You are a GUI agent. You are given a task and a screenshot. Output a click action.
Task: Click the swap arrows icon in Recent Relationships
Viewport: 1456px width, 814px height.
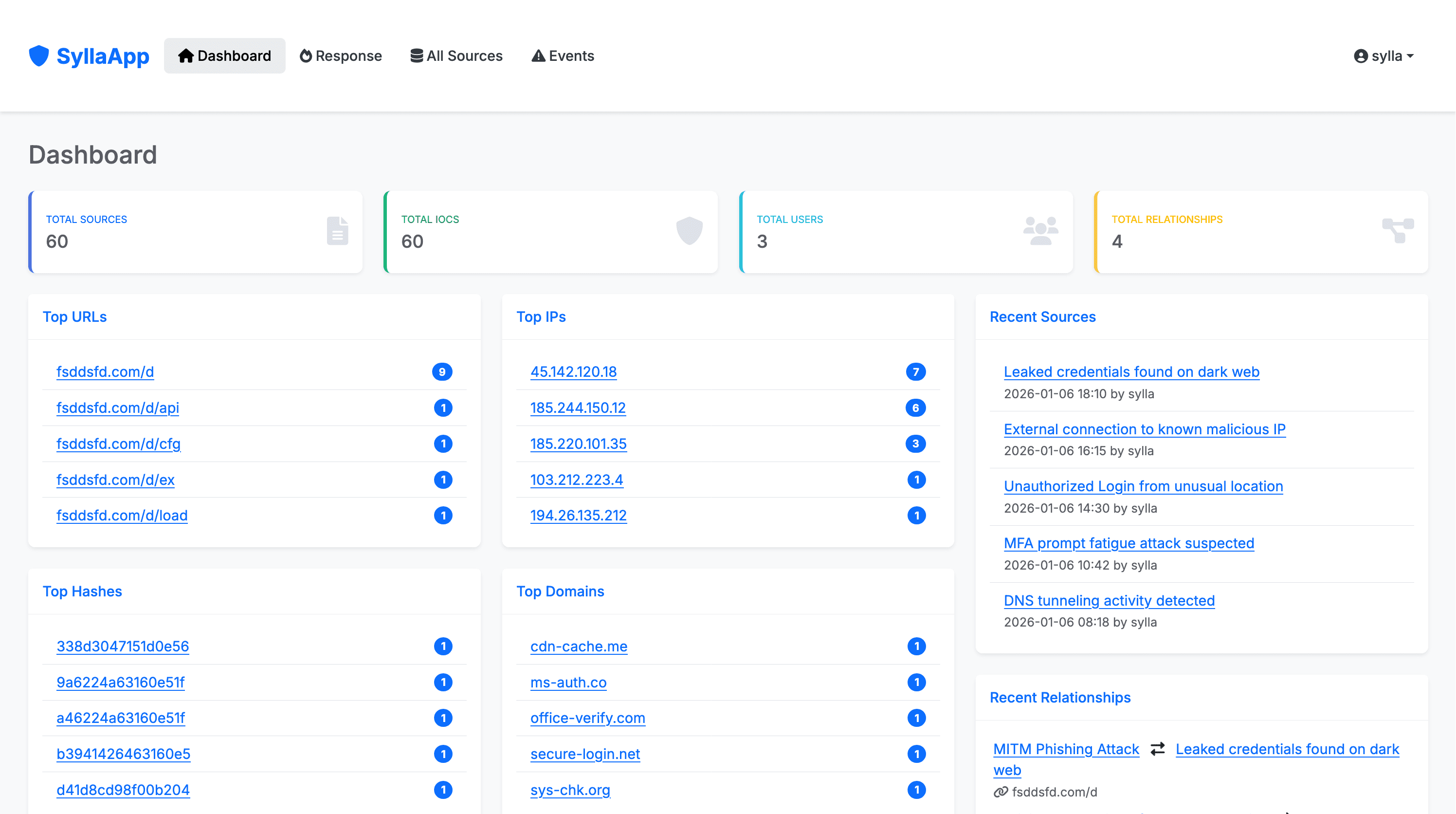pyautogui.click(x=1158, y=748)
